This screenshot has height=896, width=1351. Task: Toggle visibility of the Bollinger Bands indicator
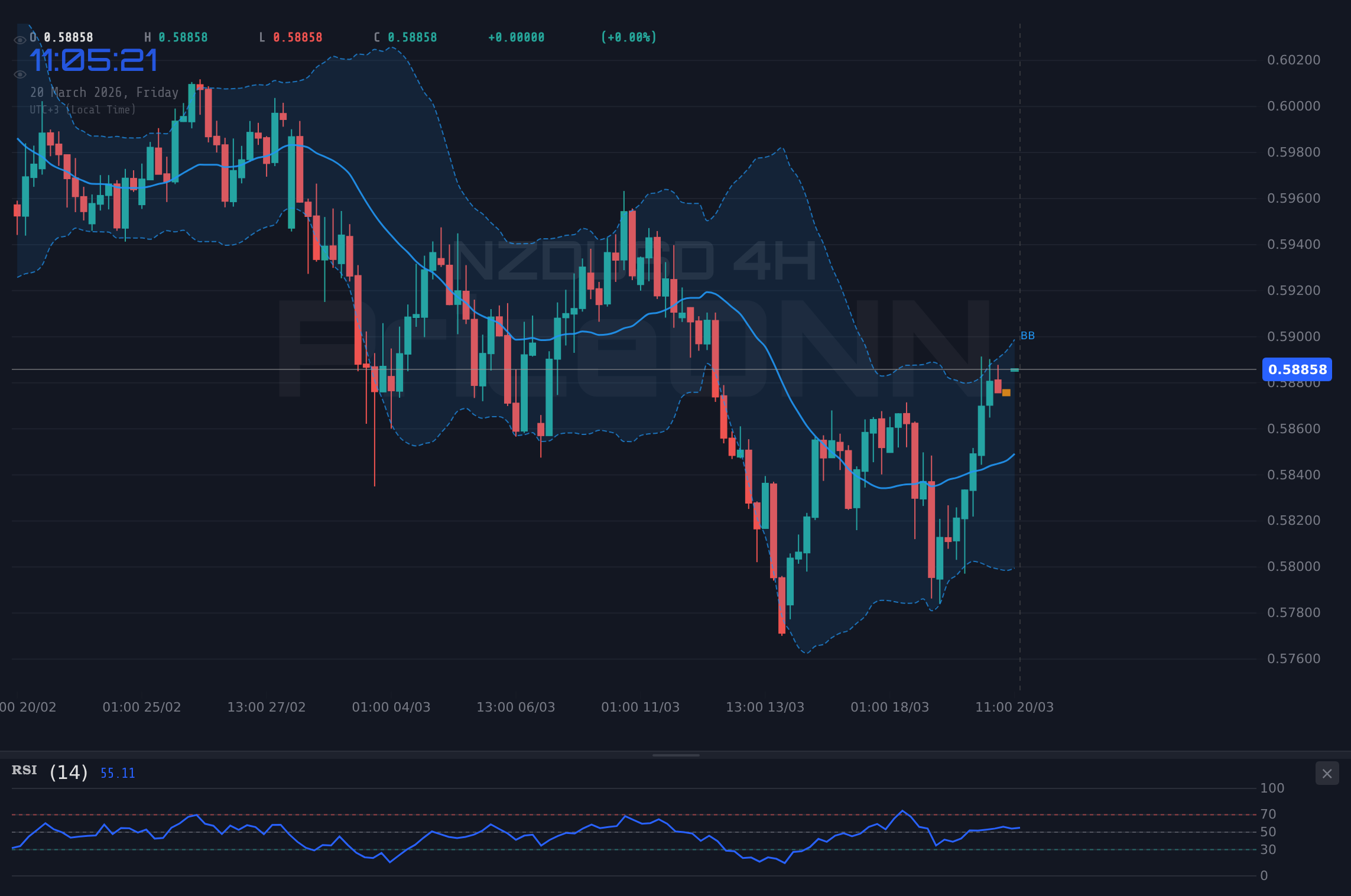pos(20,74)
